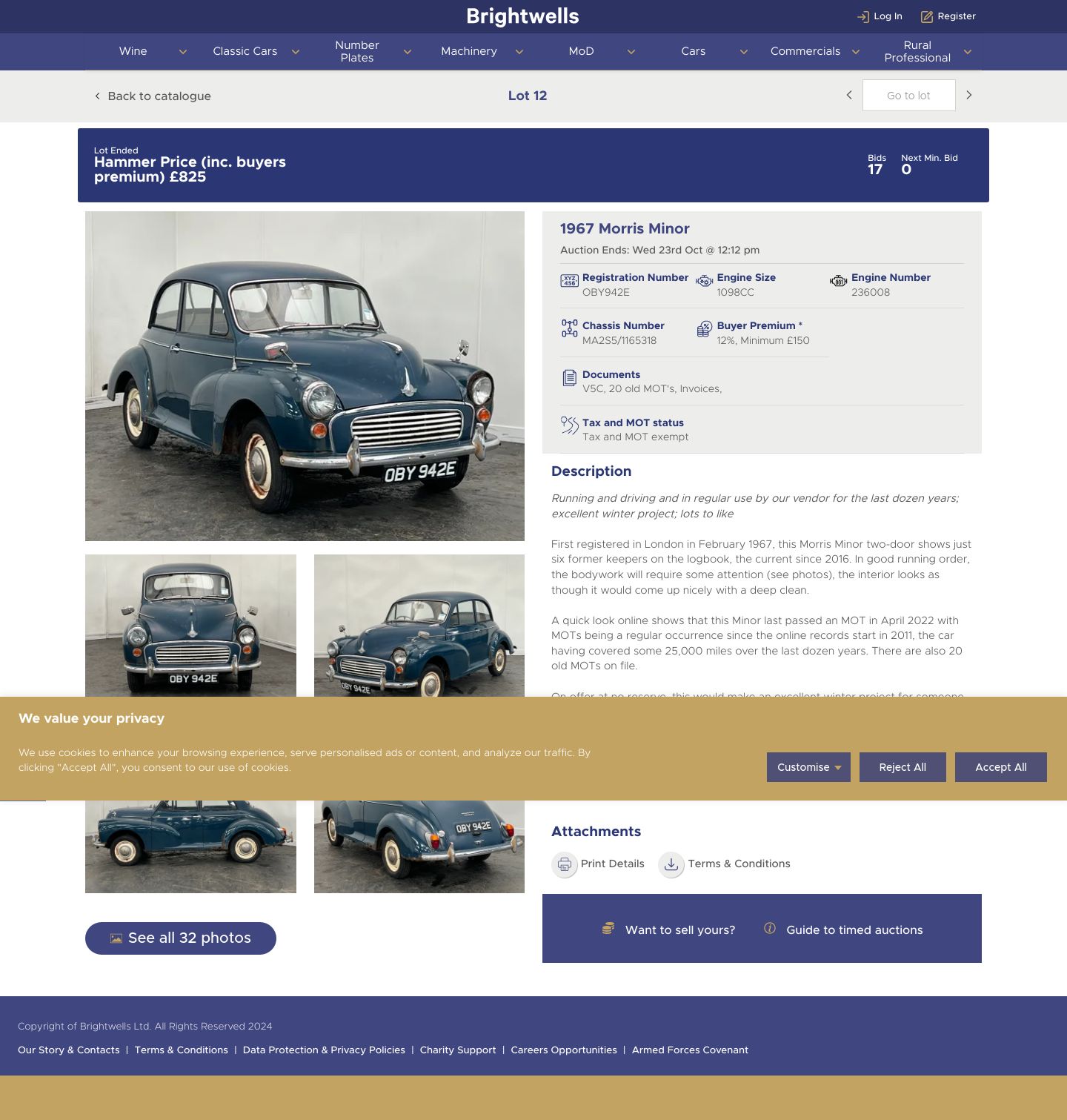Screen dimensions: 1067x1120
Task: Go to previous lot arrow
Action: 849,95
